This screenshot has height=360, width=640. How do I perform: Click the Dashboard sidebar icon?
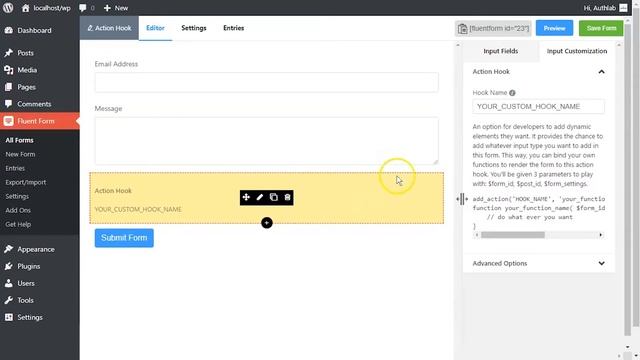click(x=9, y=30)
